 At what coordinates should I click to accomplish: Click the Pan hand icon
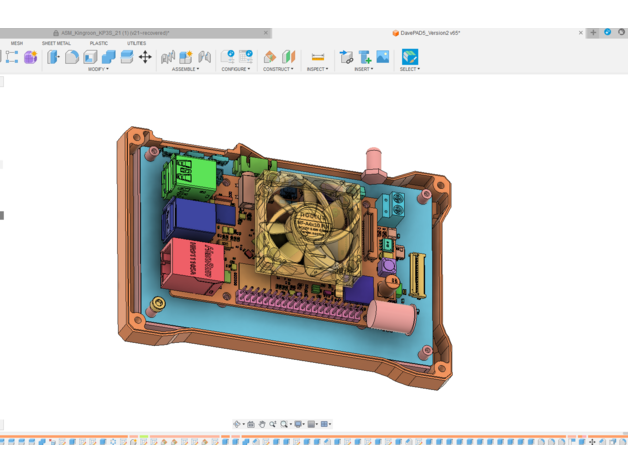point(262,424)
